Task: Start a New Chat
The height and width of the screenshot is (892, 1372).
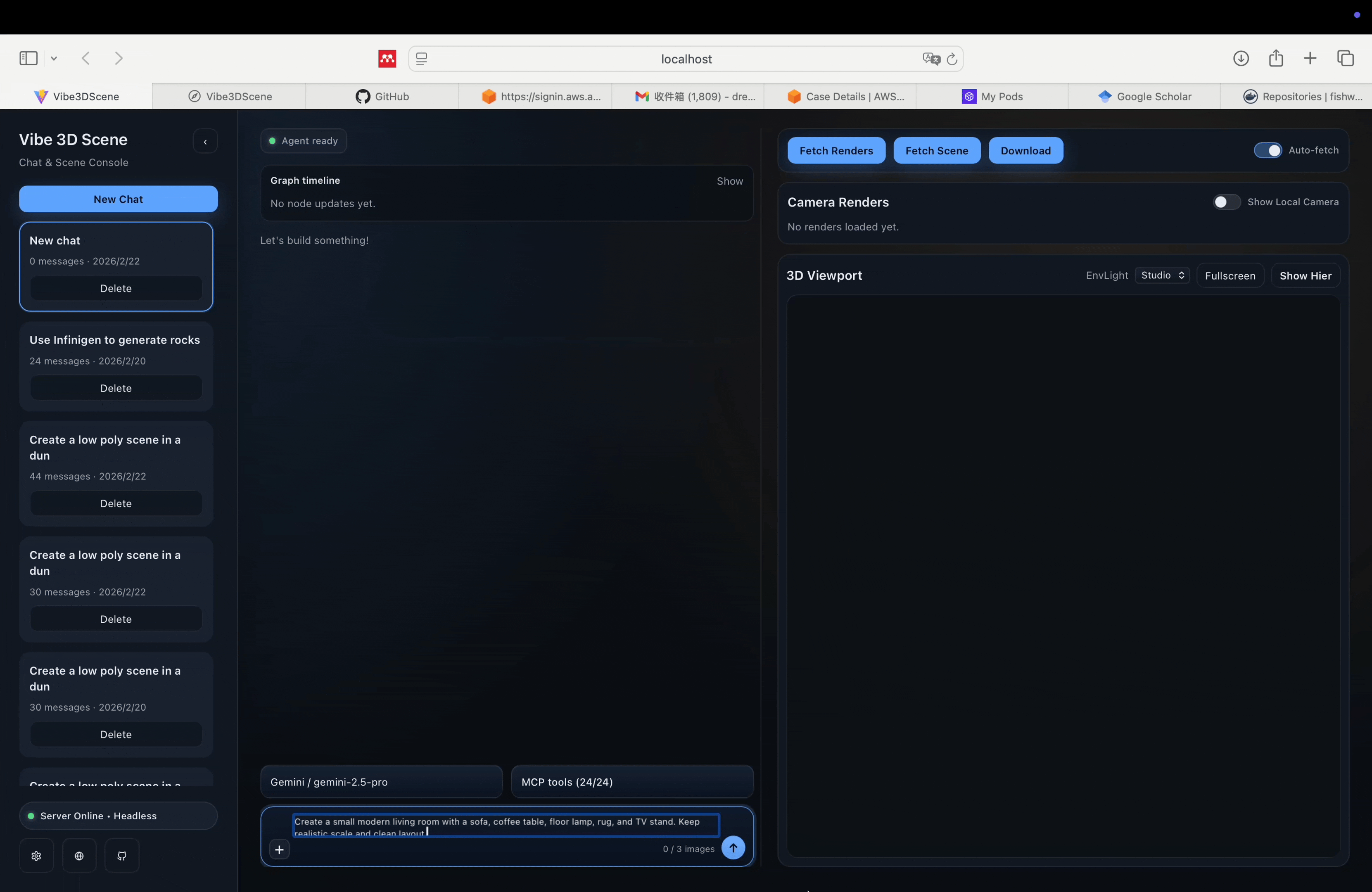Action: click(118, 199)
